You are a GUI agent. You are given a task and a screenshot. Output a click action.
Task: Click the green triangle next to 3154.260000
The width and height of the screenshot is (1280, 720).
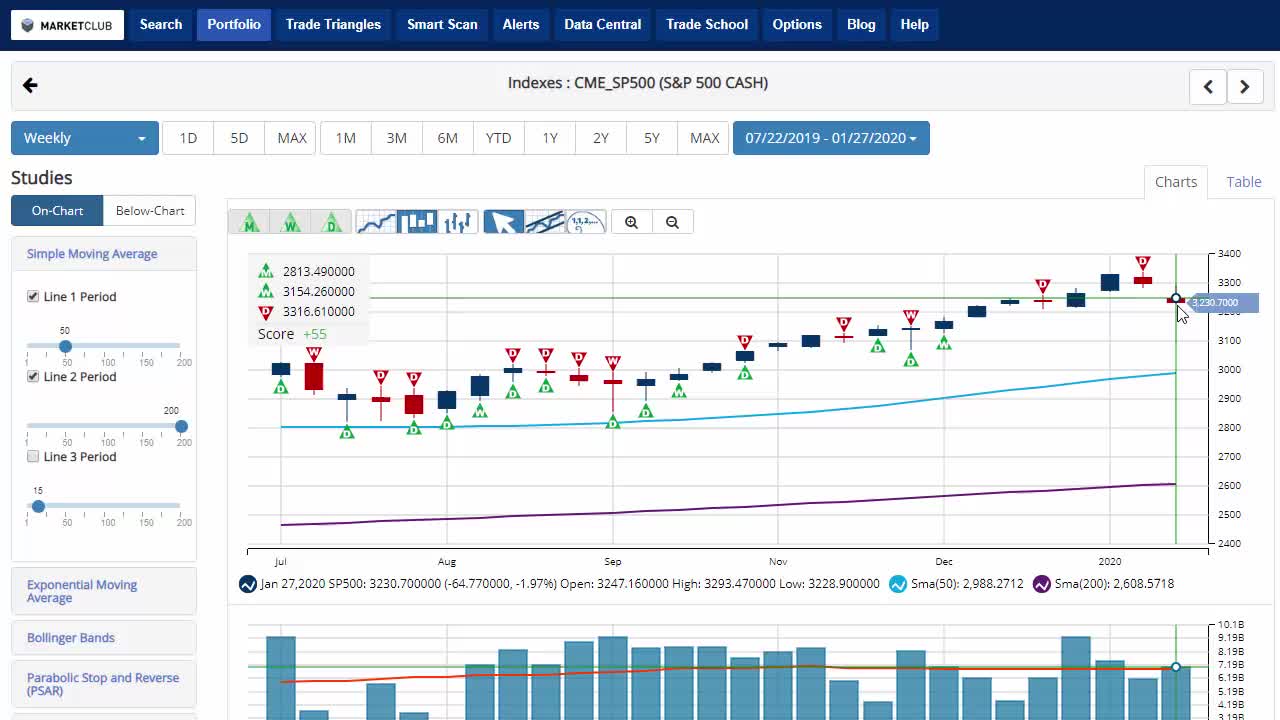(266, 291)
